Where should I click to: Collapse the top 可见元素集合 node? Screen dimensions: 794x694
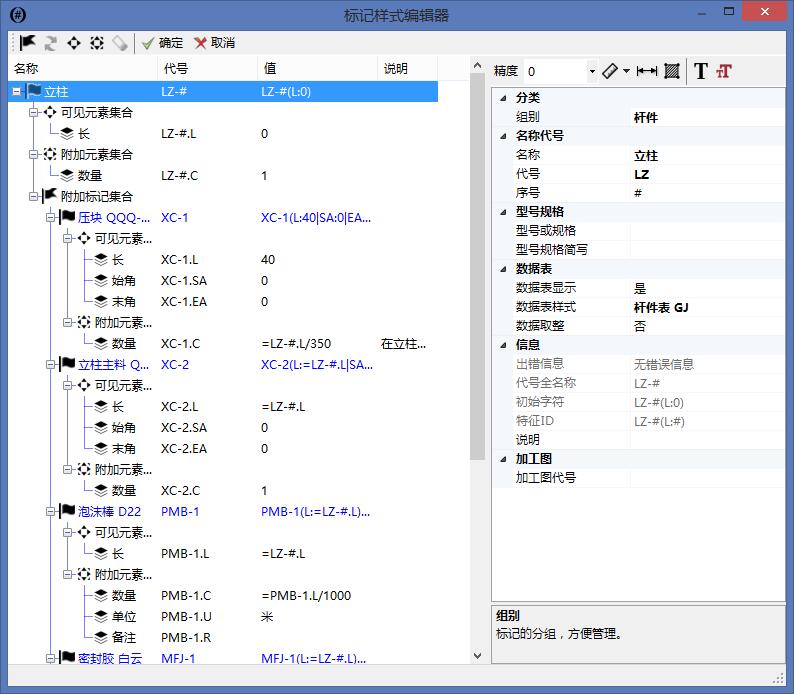[33, 112]
